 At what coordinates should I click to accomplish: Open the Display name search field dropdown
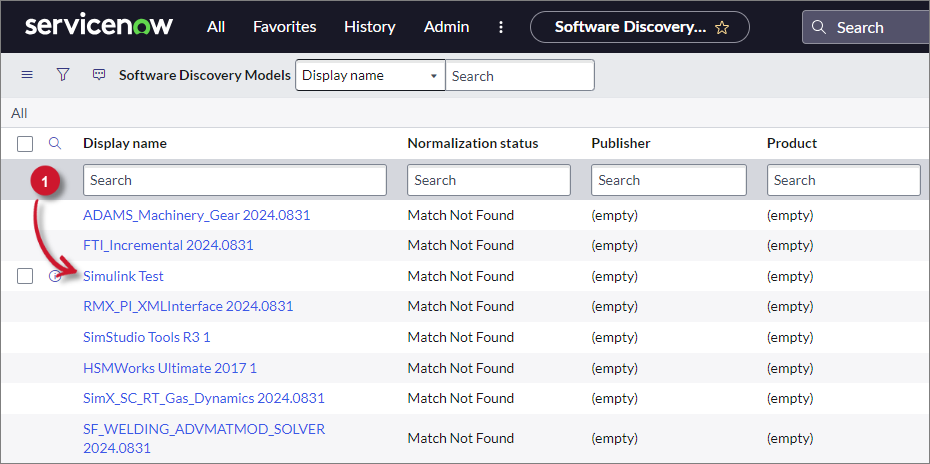point(370,75)
